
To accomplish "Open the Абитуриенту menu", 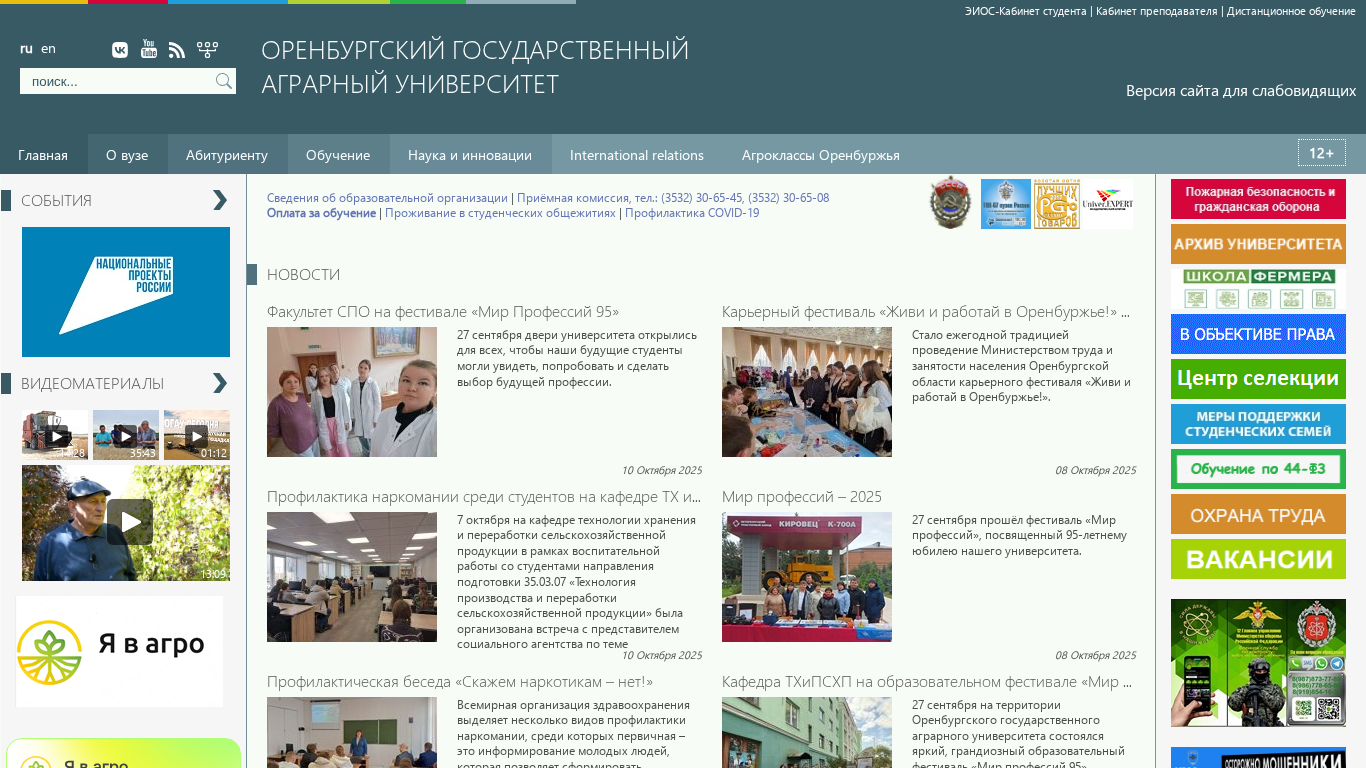I will (x=227, y=155).
